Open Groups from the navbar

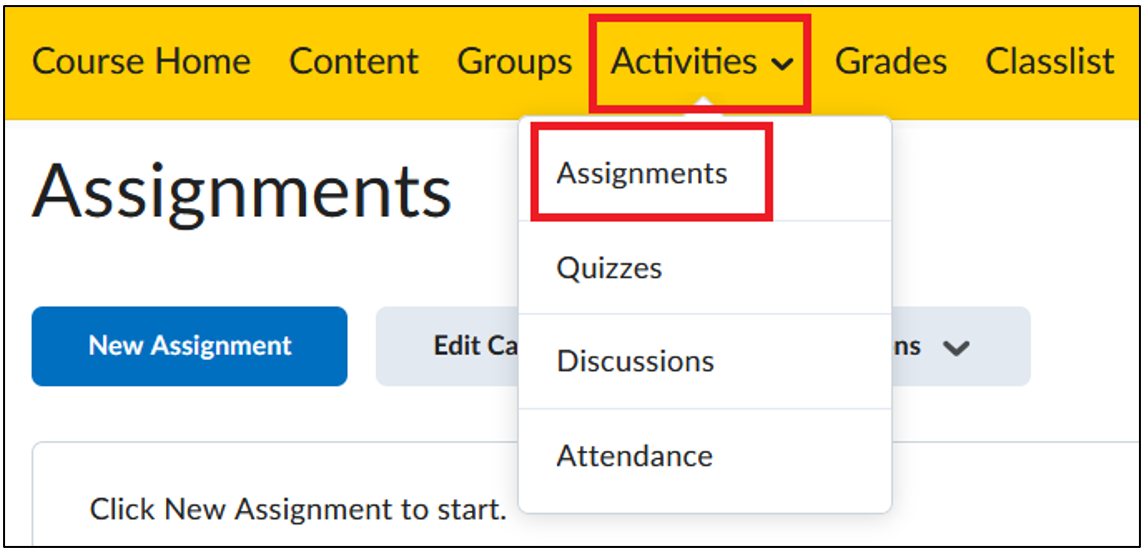[515, 62]
